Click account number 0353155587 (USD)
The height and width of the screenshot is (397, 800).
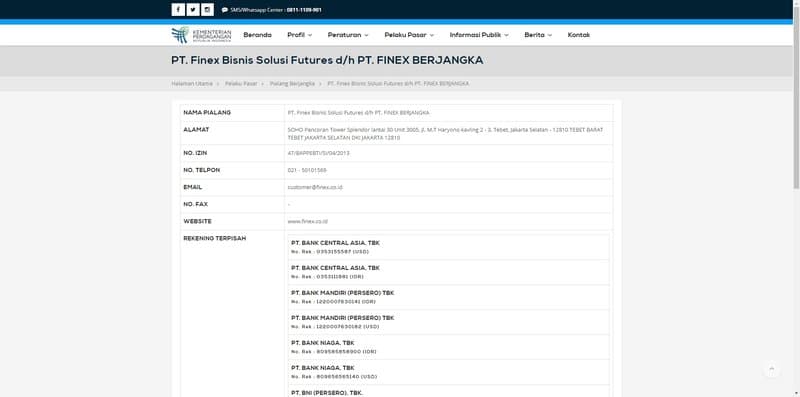[330, 252]
